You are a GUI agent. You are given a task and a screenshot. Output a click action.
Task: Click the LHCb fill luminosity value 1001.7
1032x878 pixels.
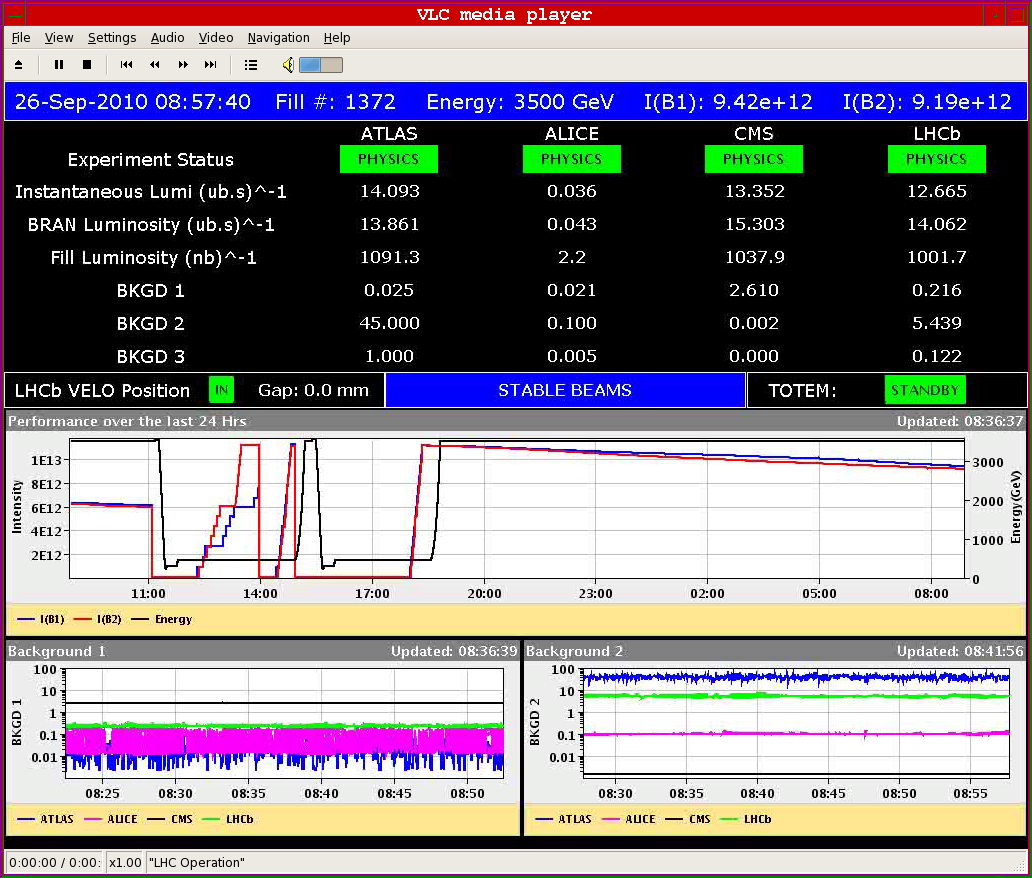click(937, 257)
